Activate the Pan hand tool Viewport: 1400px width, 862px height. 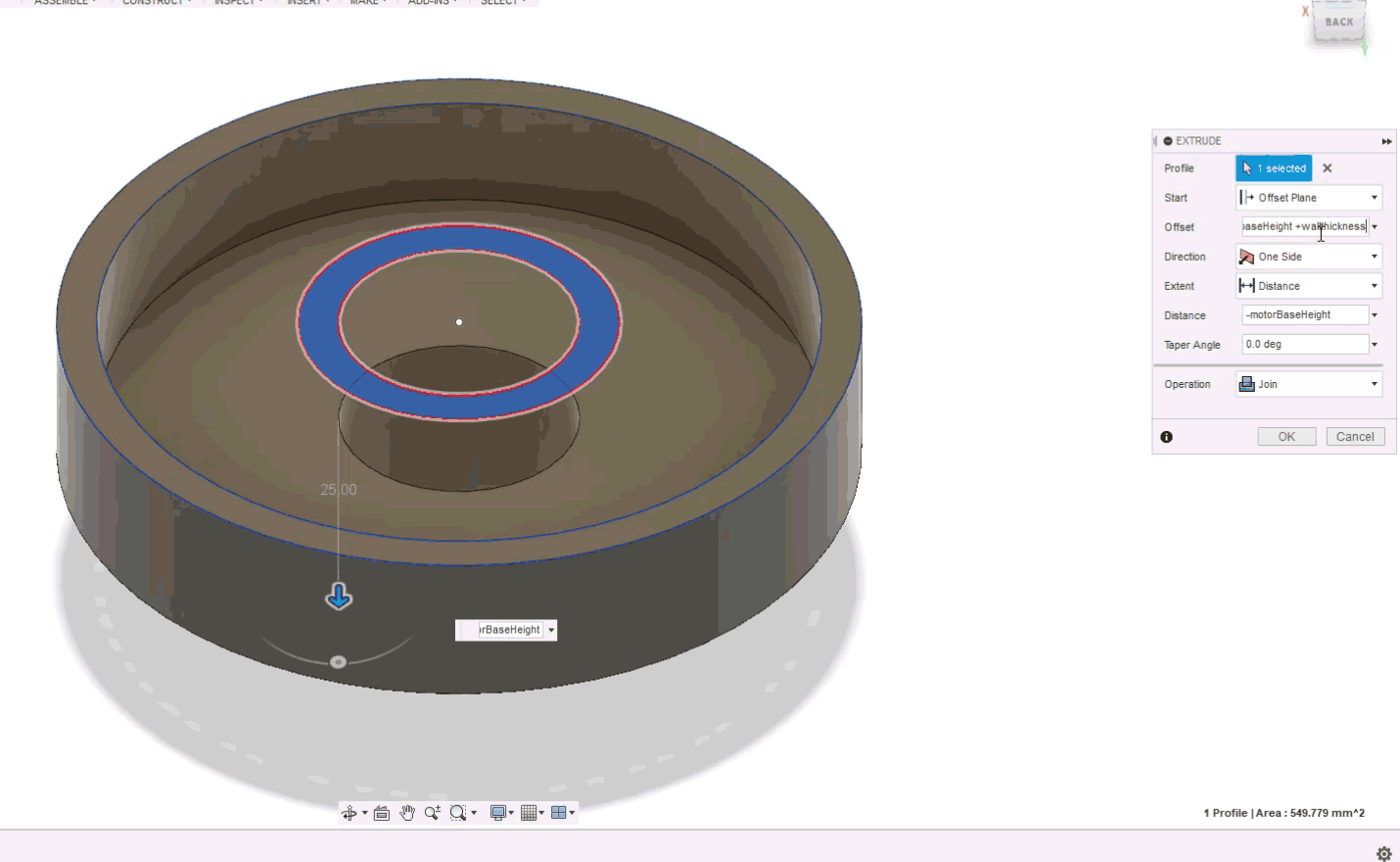[407, 813]
